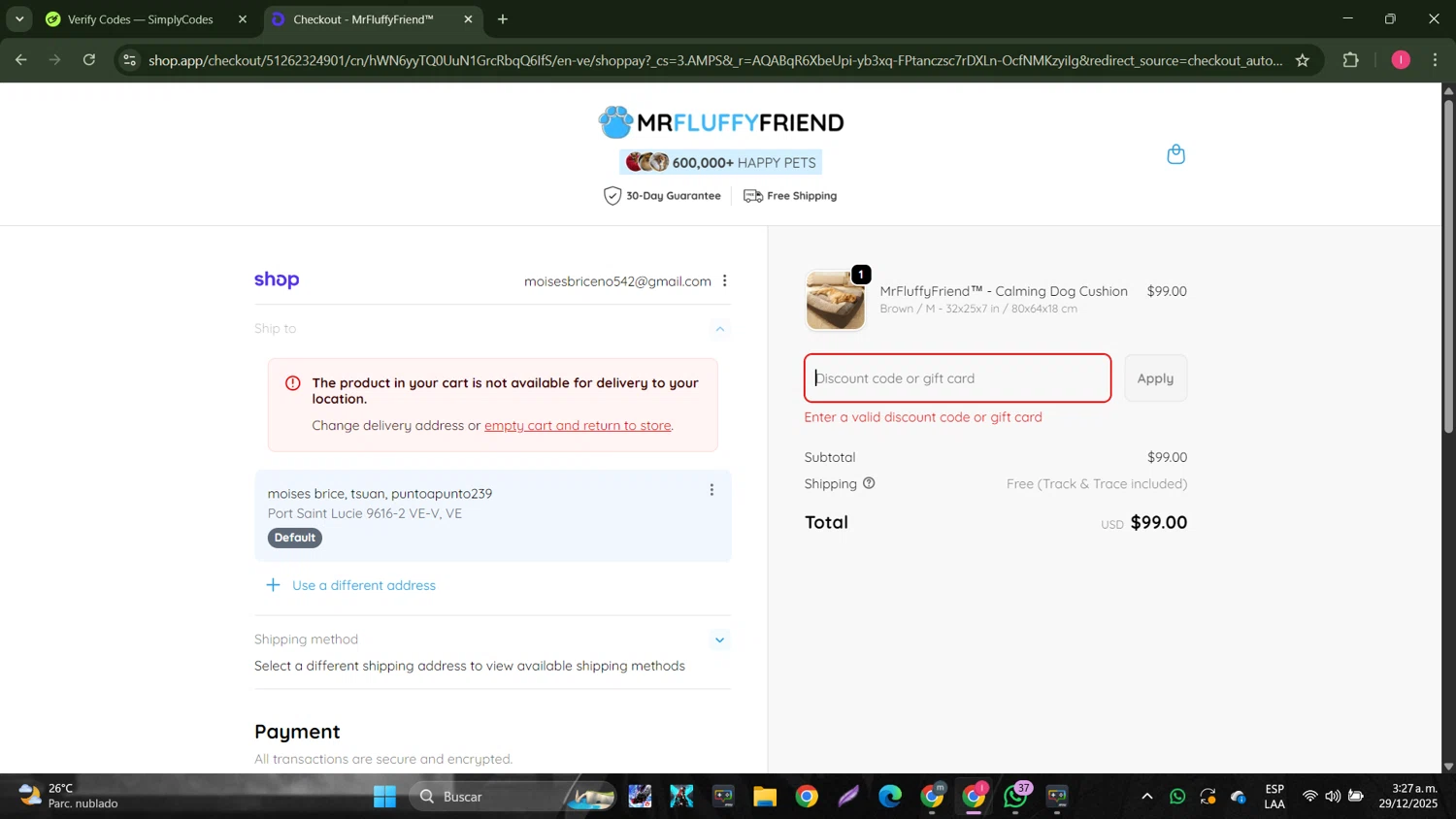Viewport: 1456px width, 819px height.
Task: Show hidden system tray icons
Action: coord(1146,797)
